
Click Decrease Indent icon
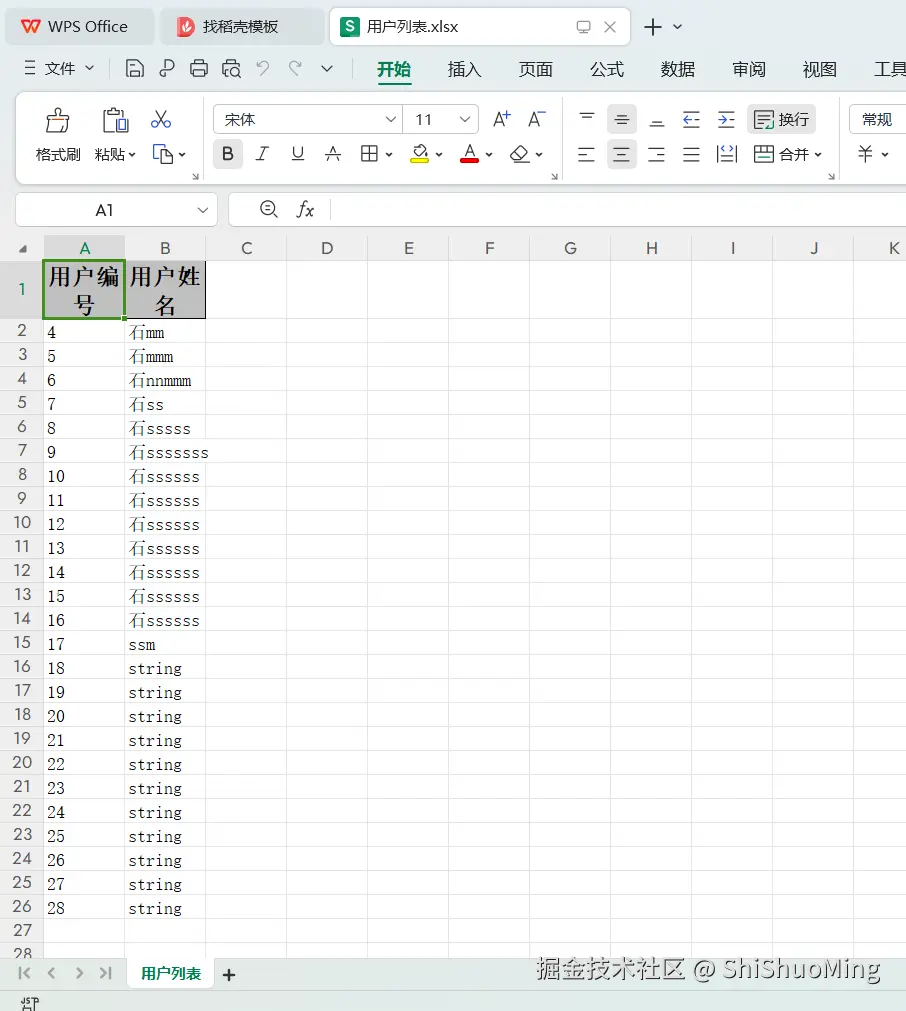(x=691, y=119)
